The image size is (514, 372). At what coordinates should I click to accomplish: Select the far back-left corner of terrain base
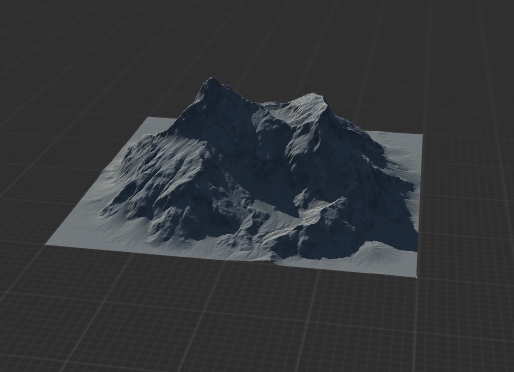pyautogui.click(x=149, y=118)
